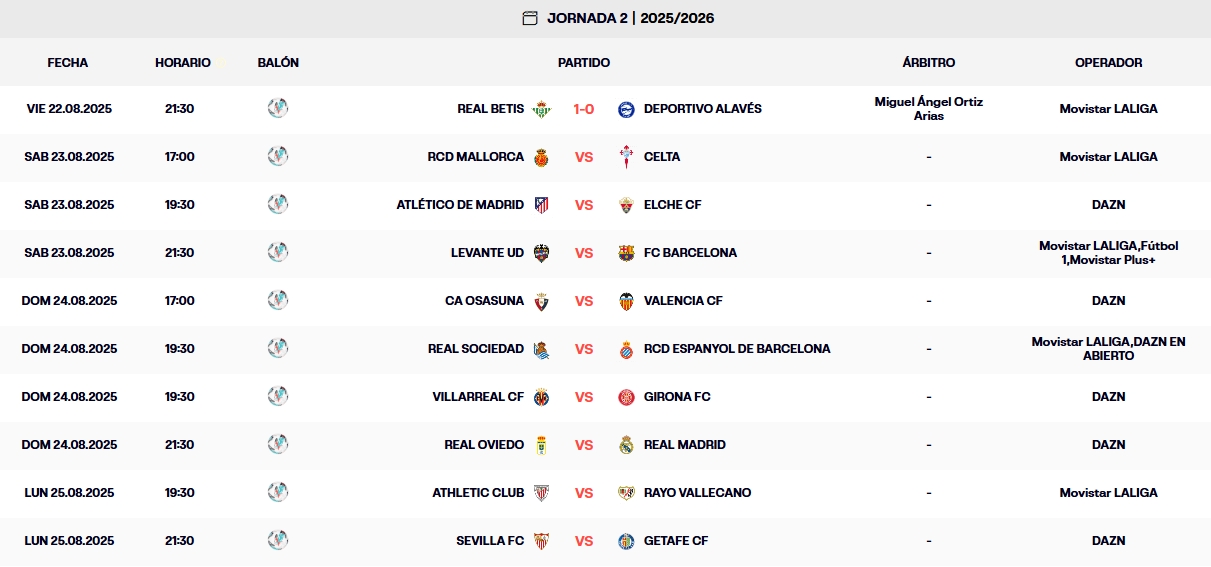The image size is (1211, 567).
Task: Click the ball icon in Sevilla–Getafe row
Action: (278, 540)
